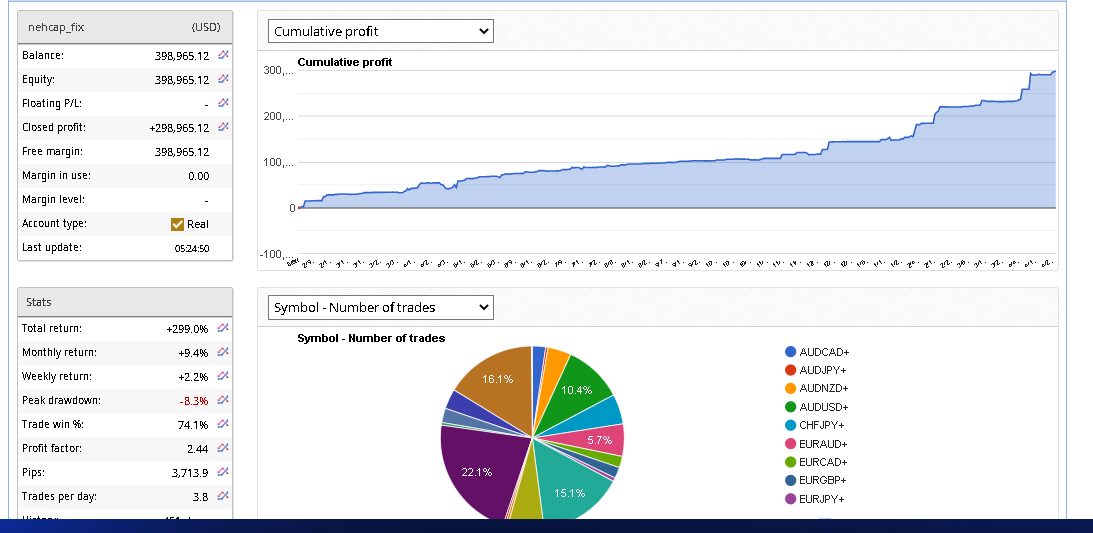Click the EURAUD+ legend entry
The image size is (1093, 533).
[823, 444]
